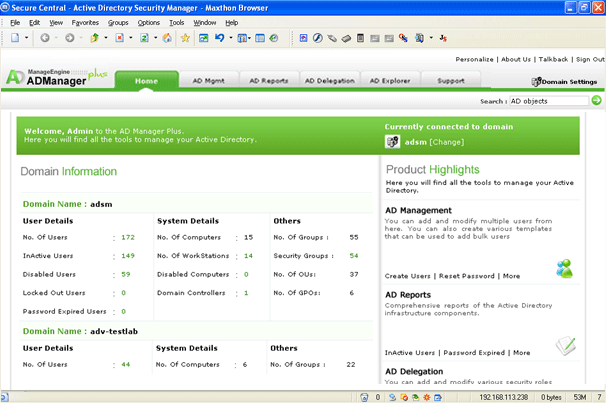Click the Create Users link
This screenshot has height=403, width=606.
[x=407, y=276]
